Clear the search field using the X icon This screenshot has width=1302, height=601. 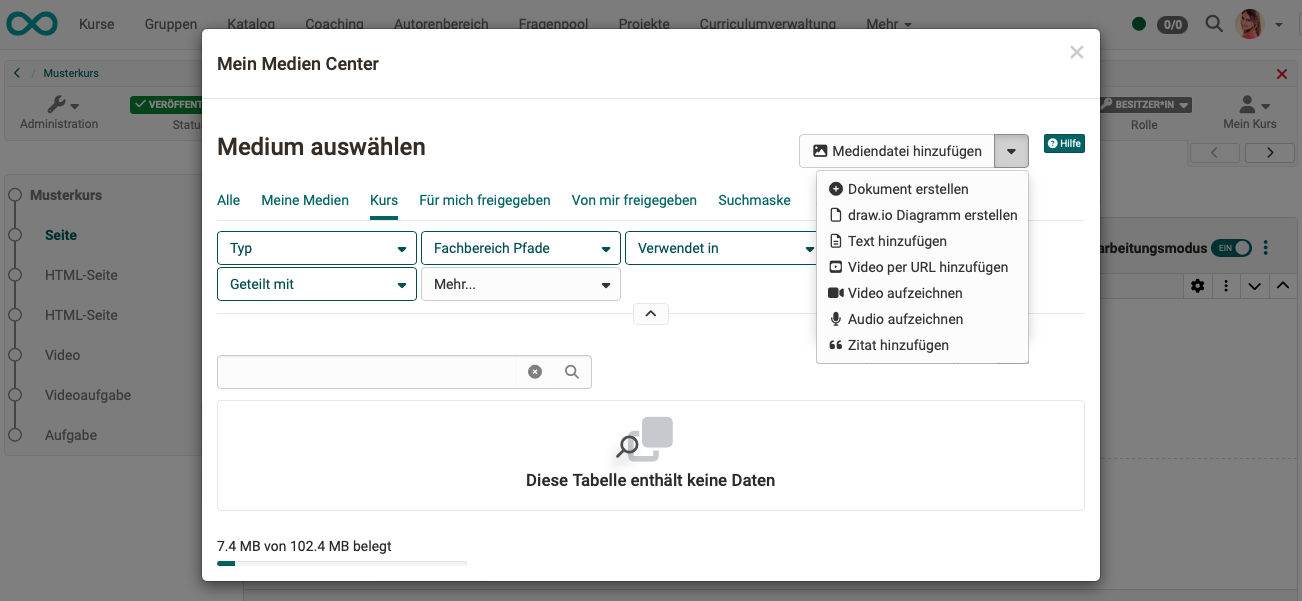[x=535, y=371]
